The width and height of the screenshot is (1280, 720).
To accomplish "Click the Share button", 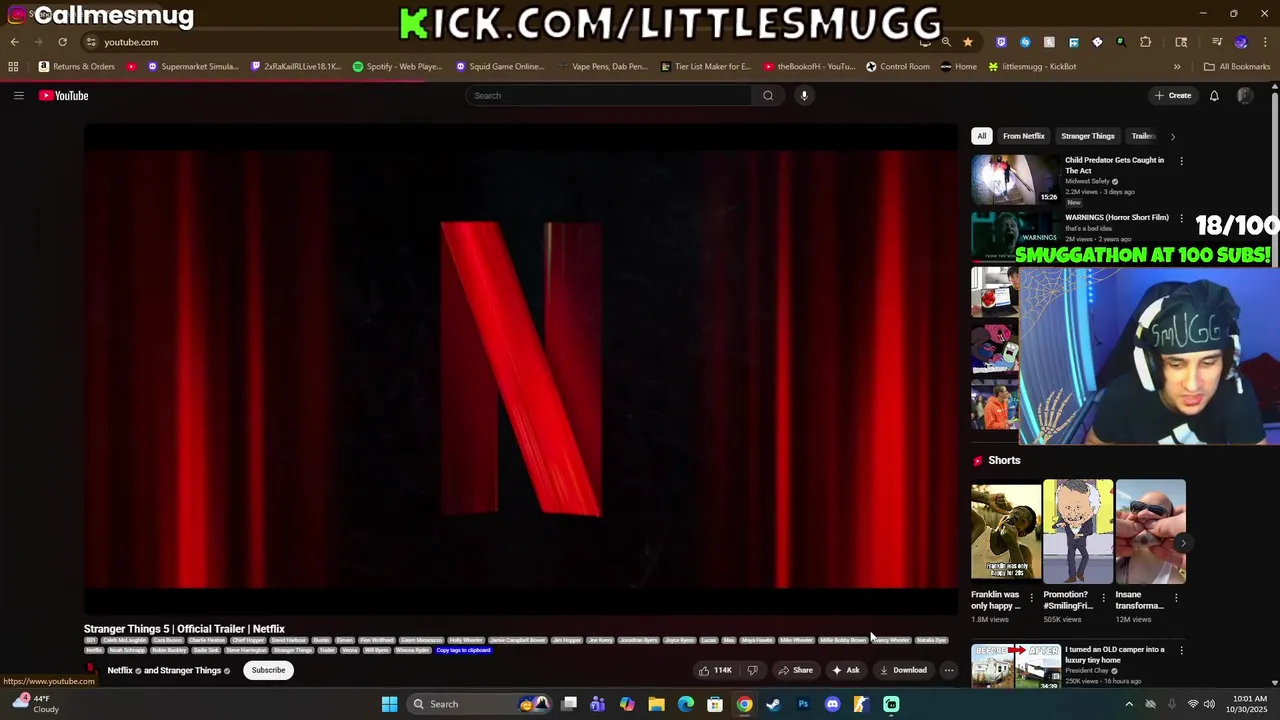I will pos(796,670).
